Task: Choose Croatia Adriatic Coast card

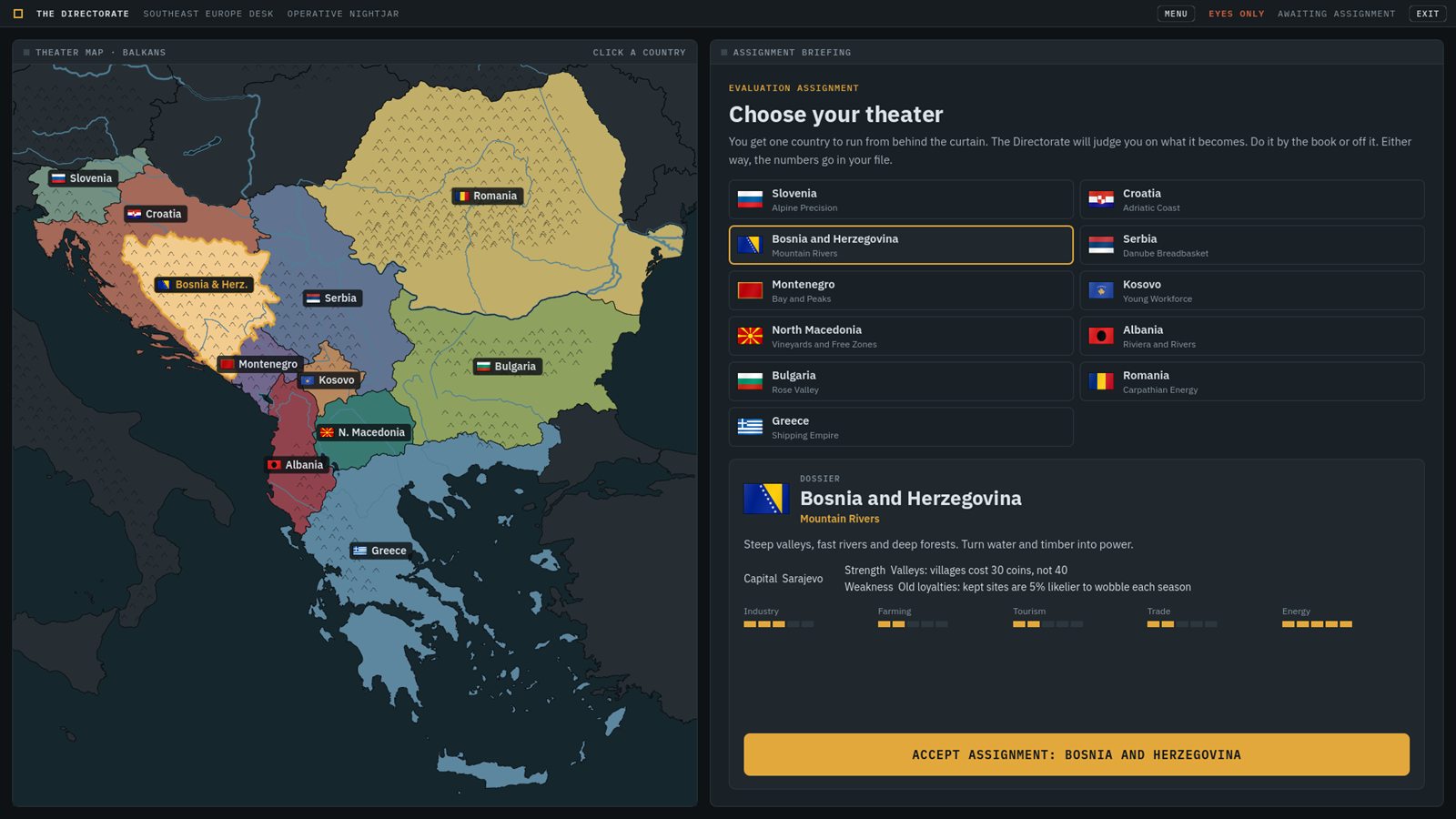Action: coord(1252,199)
